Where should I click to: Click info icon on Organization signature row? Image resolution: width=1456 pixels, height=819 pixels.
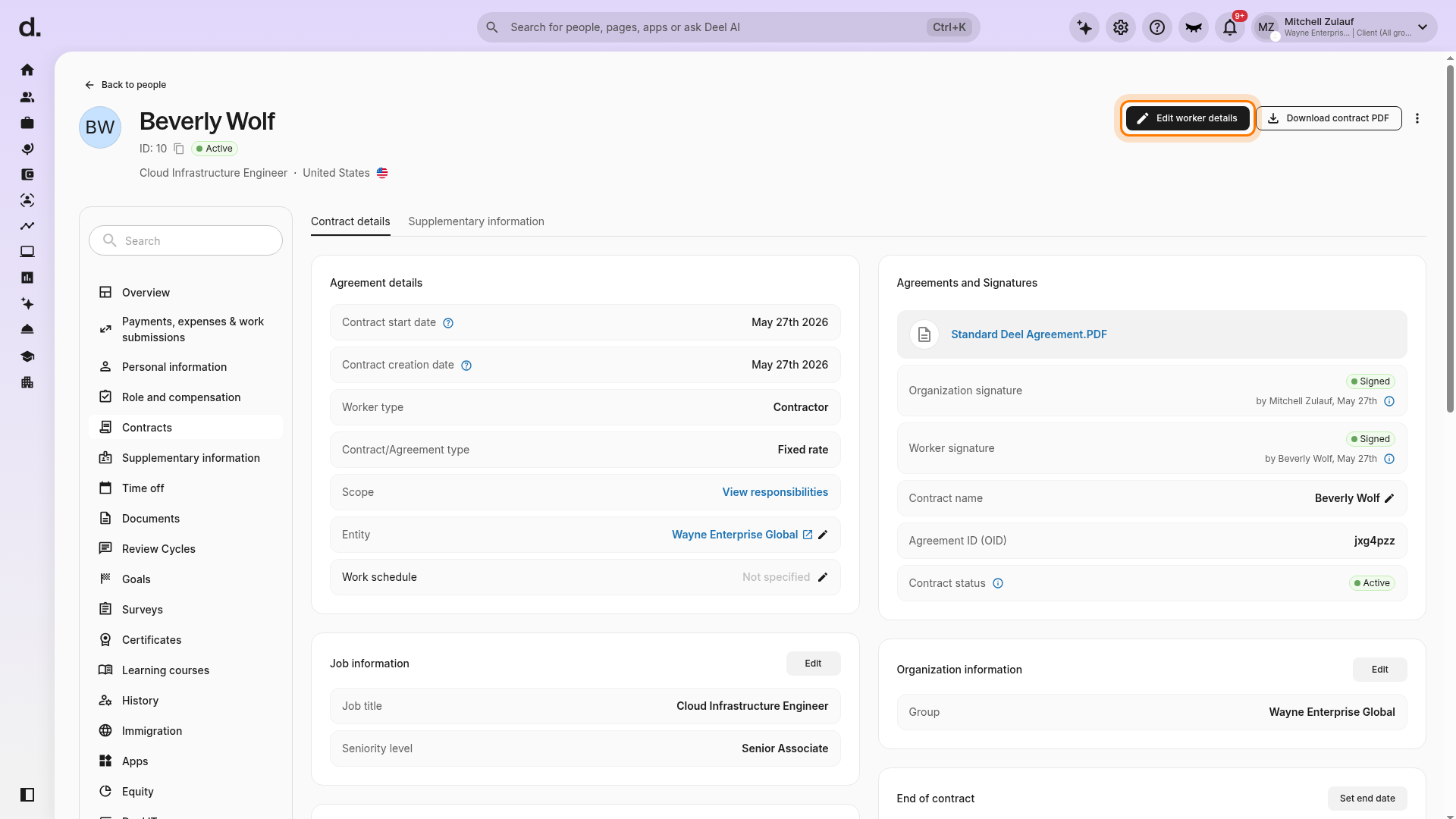click(x=1389, y=401)
